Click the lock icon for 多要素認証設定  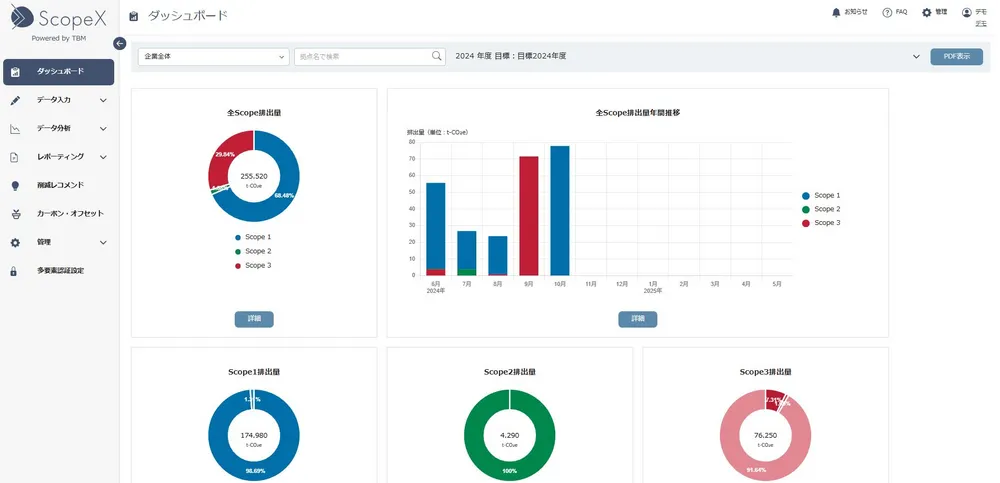[14, 271]
